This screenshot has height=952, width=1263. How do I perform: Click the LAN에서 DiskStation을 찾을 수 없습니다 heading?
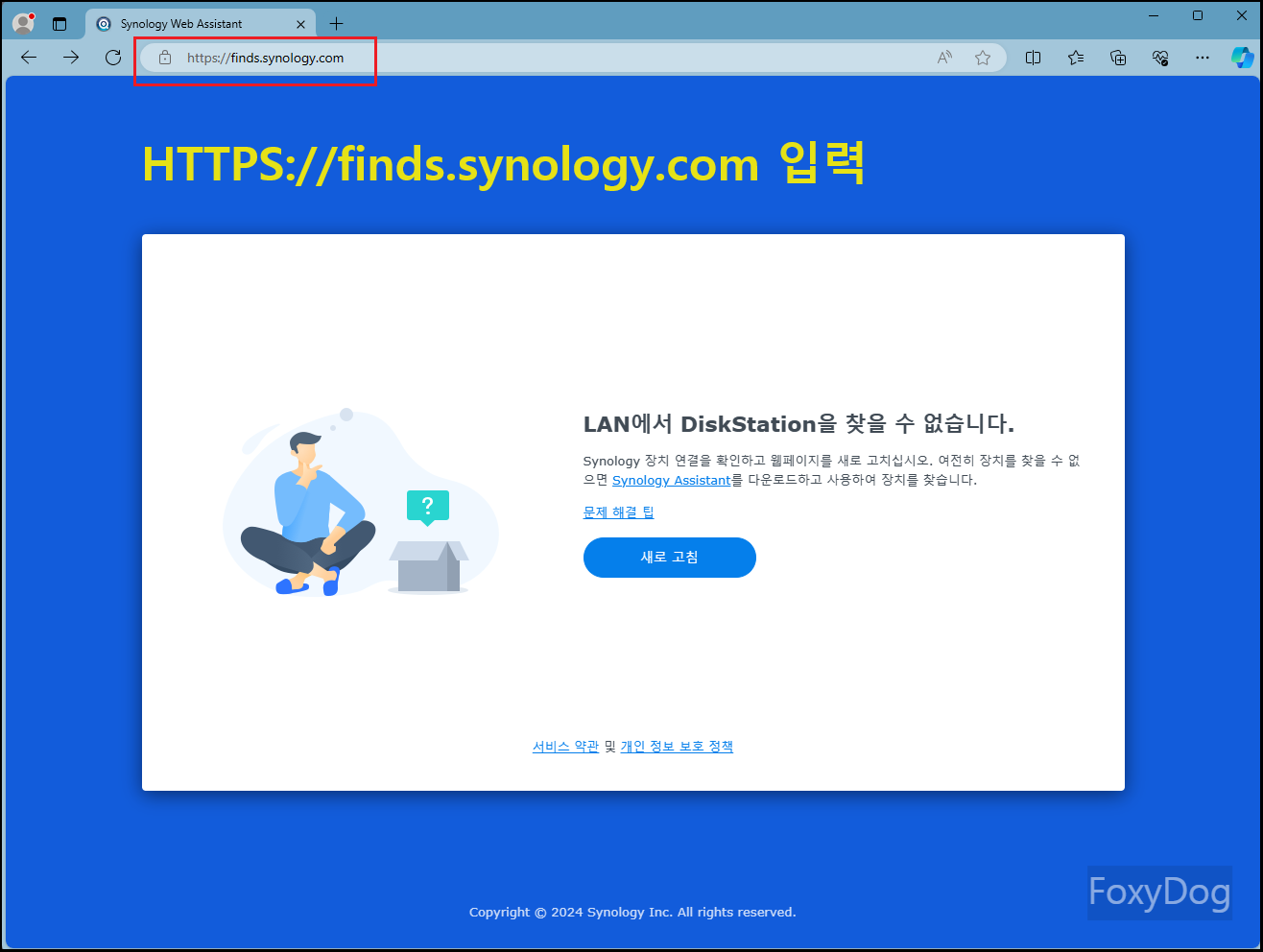(798, 424)
